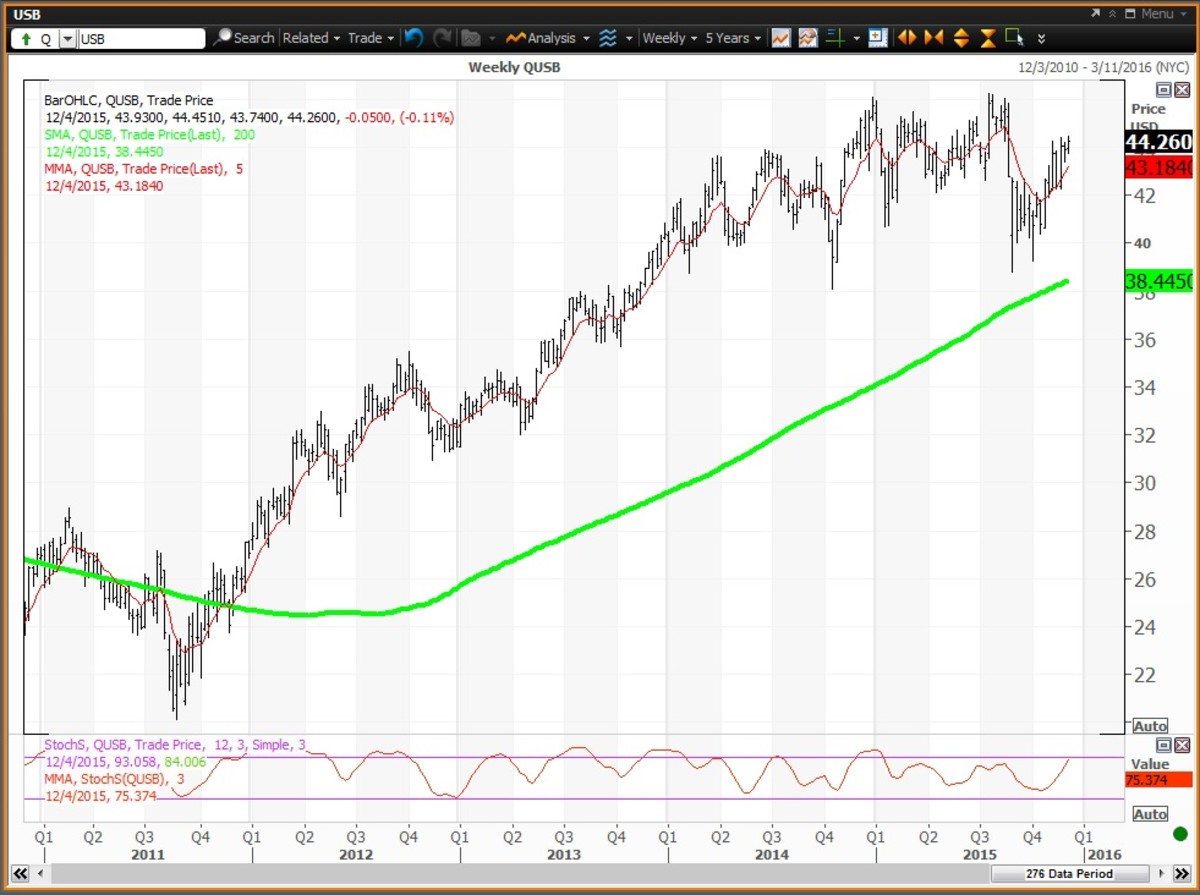Screen dimensions: 1200x895
Task: Click the vertical expand arrows icon
Action: click(x=961, y=38)
